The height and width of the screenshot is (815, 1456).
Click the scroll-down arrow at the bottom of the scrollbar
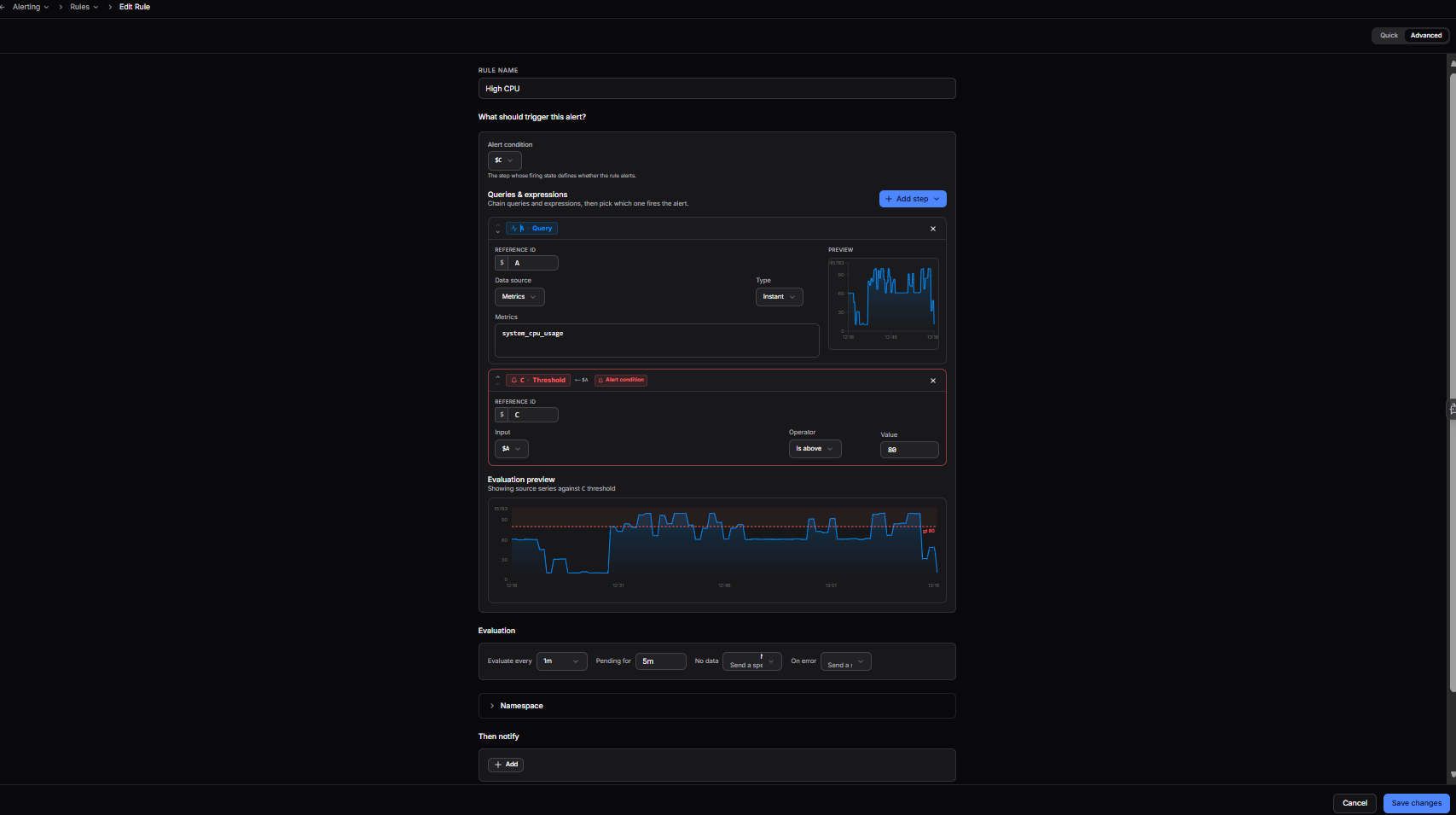click(1452, 775)
